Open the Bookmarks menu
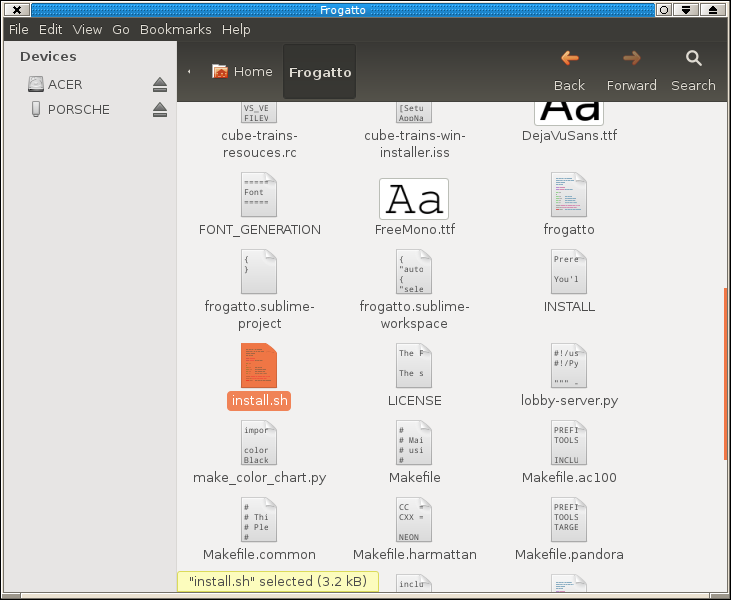The image size is (731, 600). (176, 30)
